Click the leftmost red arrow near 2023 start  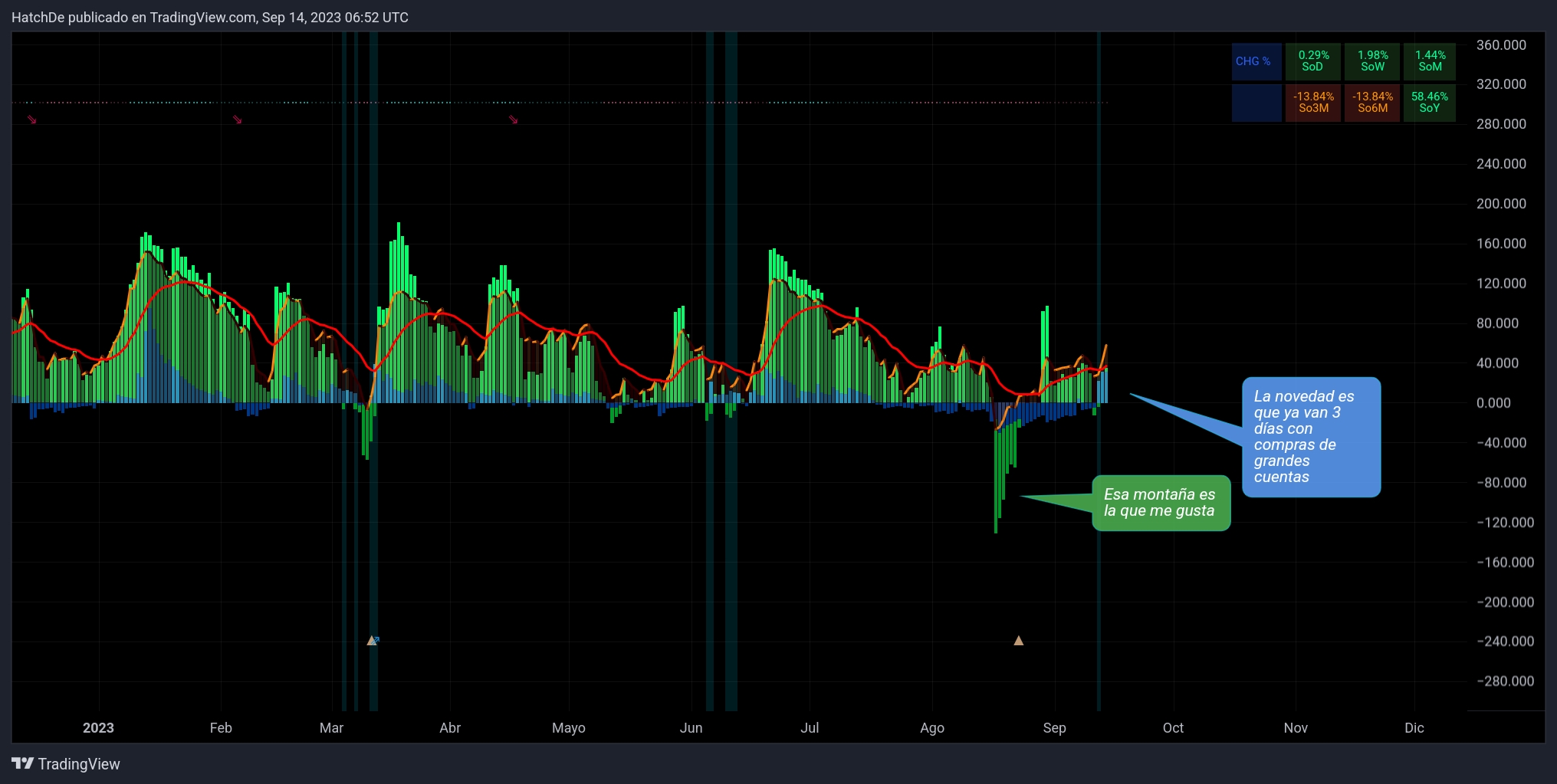pos(32,120)
